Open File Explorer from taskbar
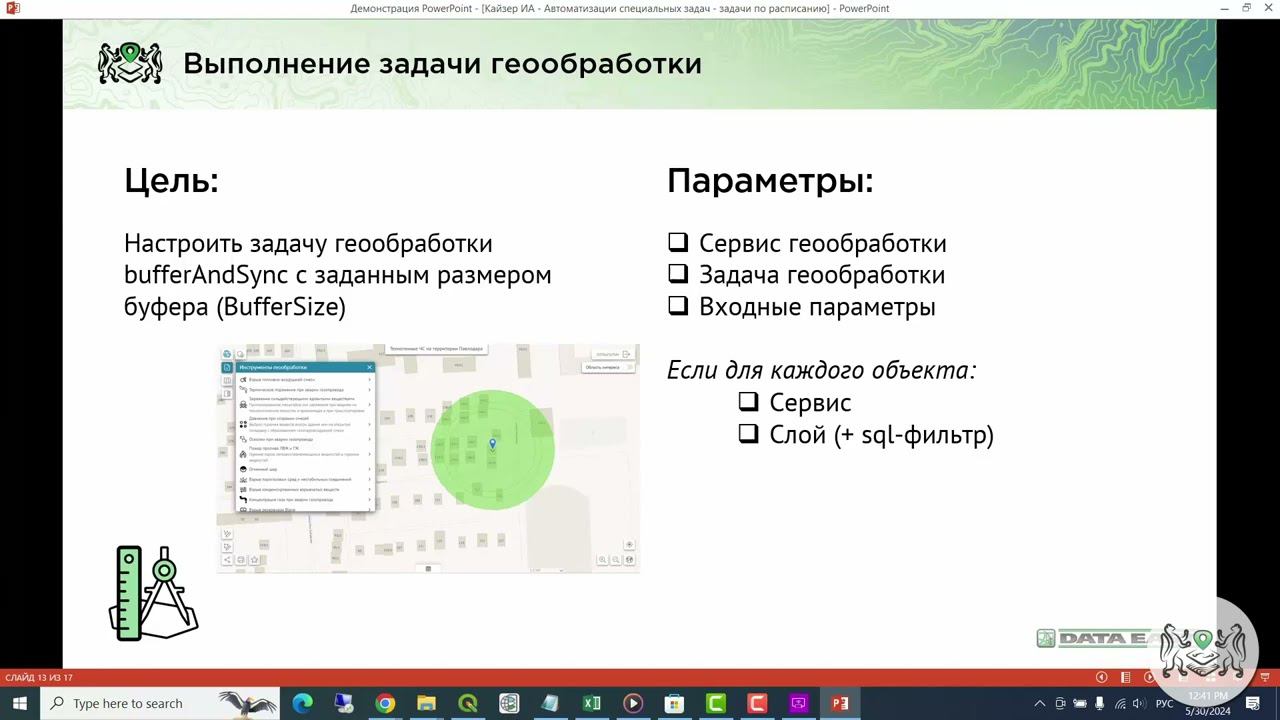 426,703
